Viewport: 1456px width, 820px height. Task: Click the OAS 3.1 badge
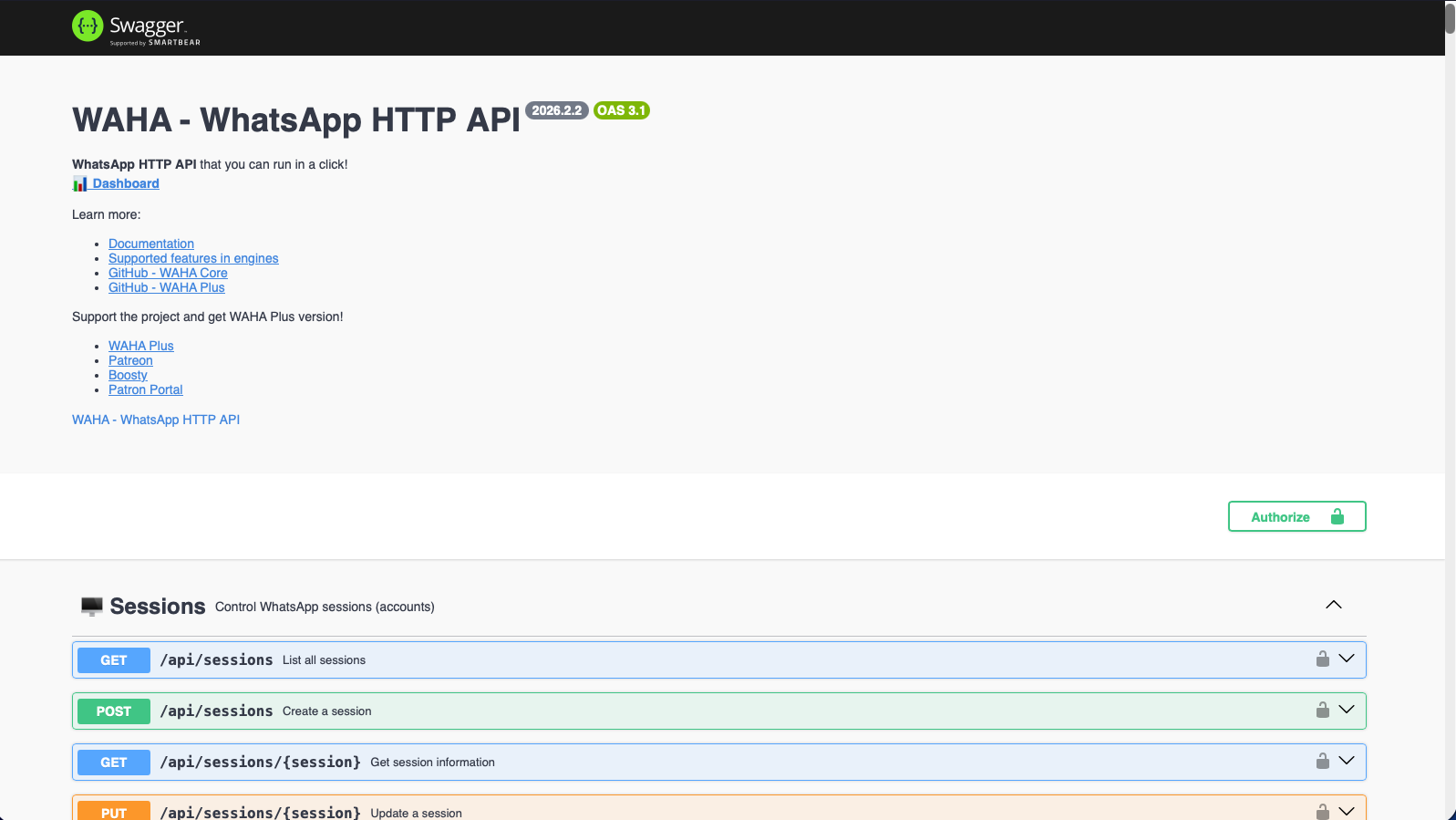tap(621, 110)
